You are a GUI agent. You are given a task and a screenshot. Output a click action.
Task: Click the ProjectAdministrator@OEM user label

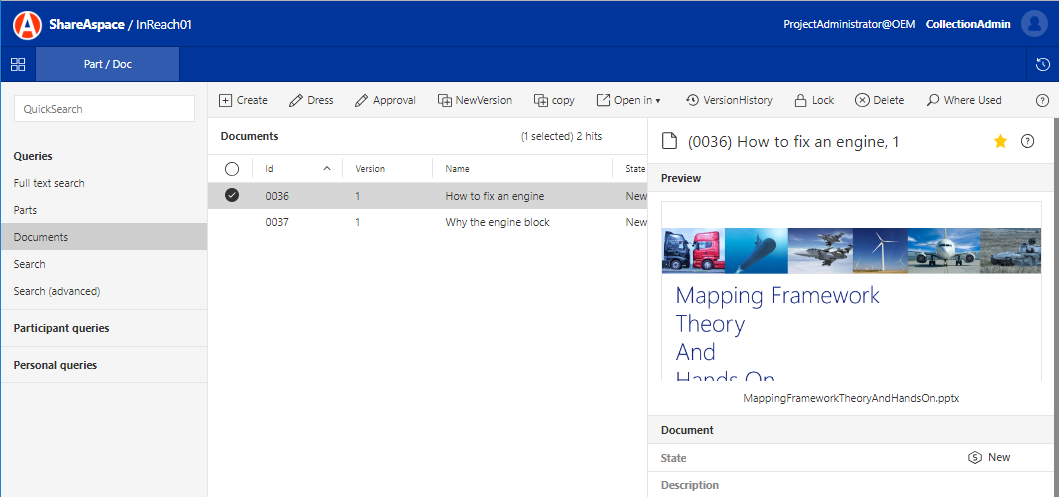(849, 24)
